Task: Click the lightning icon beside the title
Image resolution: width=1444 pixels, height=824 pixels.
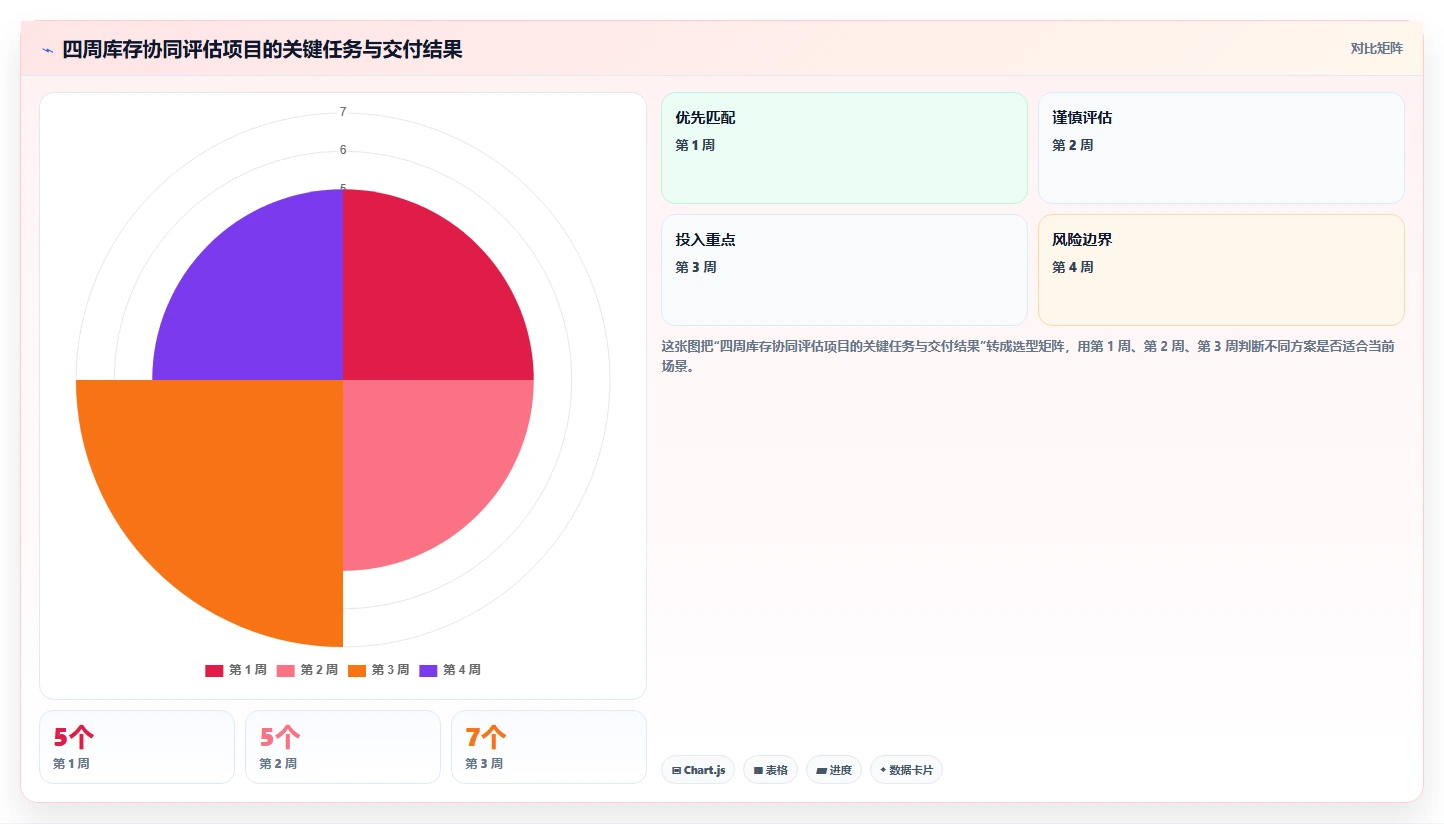Action: point(47,50)
